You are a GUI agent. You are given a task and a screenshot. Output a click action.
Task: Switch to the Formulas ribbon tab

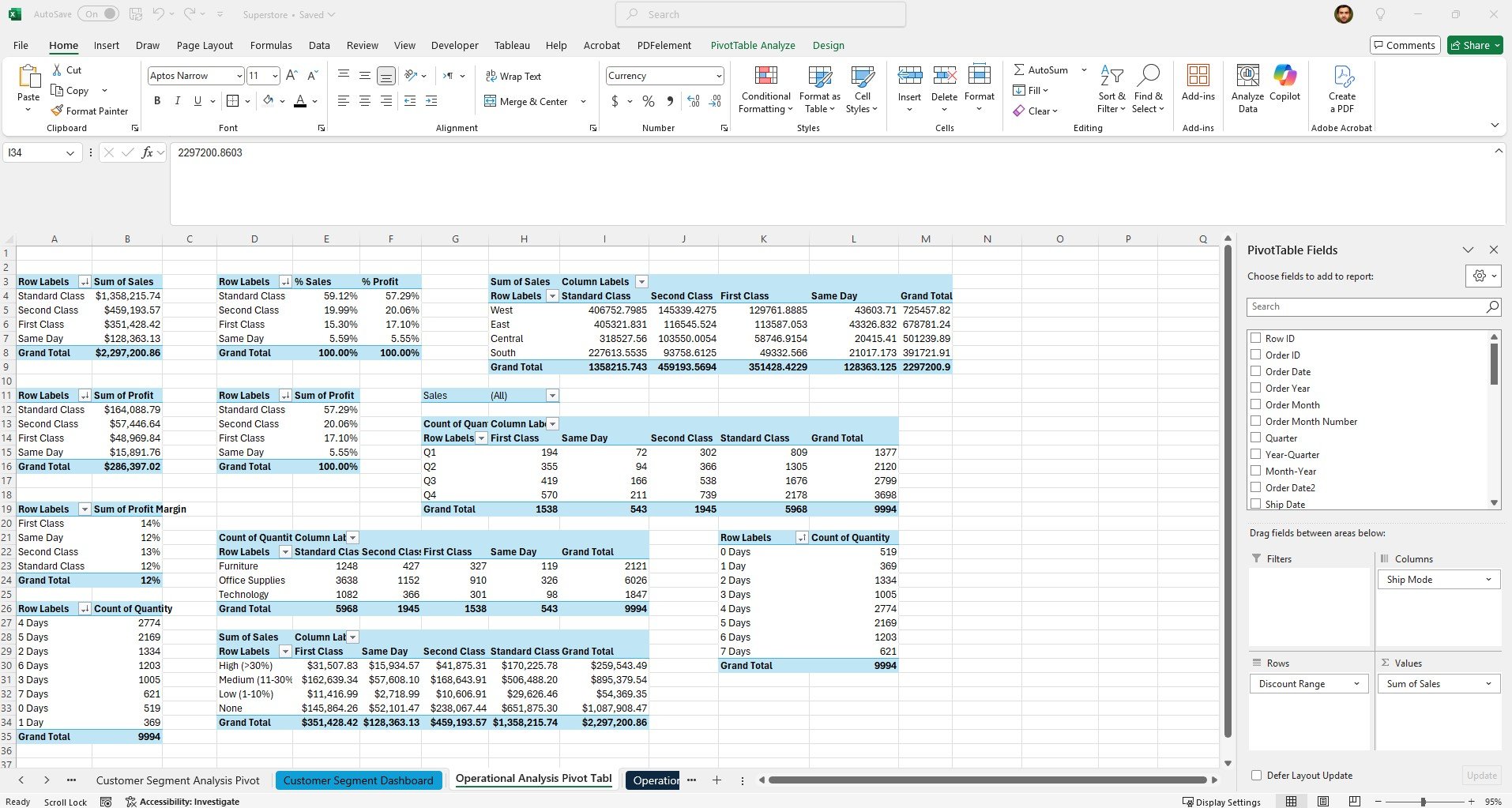271,46
